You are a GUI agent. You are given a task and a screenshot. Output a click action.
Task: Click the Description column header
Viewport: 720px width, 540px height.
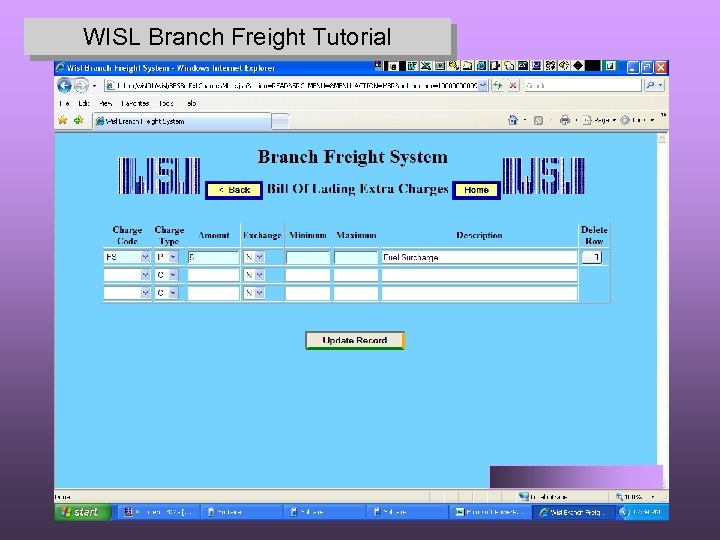click(479, 235)
